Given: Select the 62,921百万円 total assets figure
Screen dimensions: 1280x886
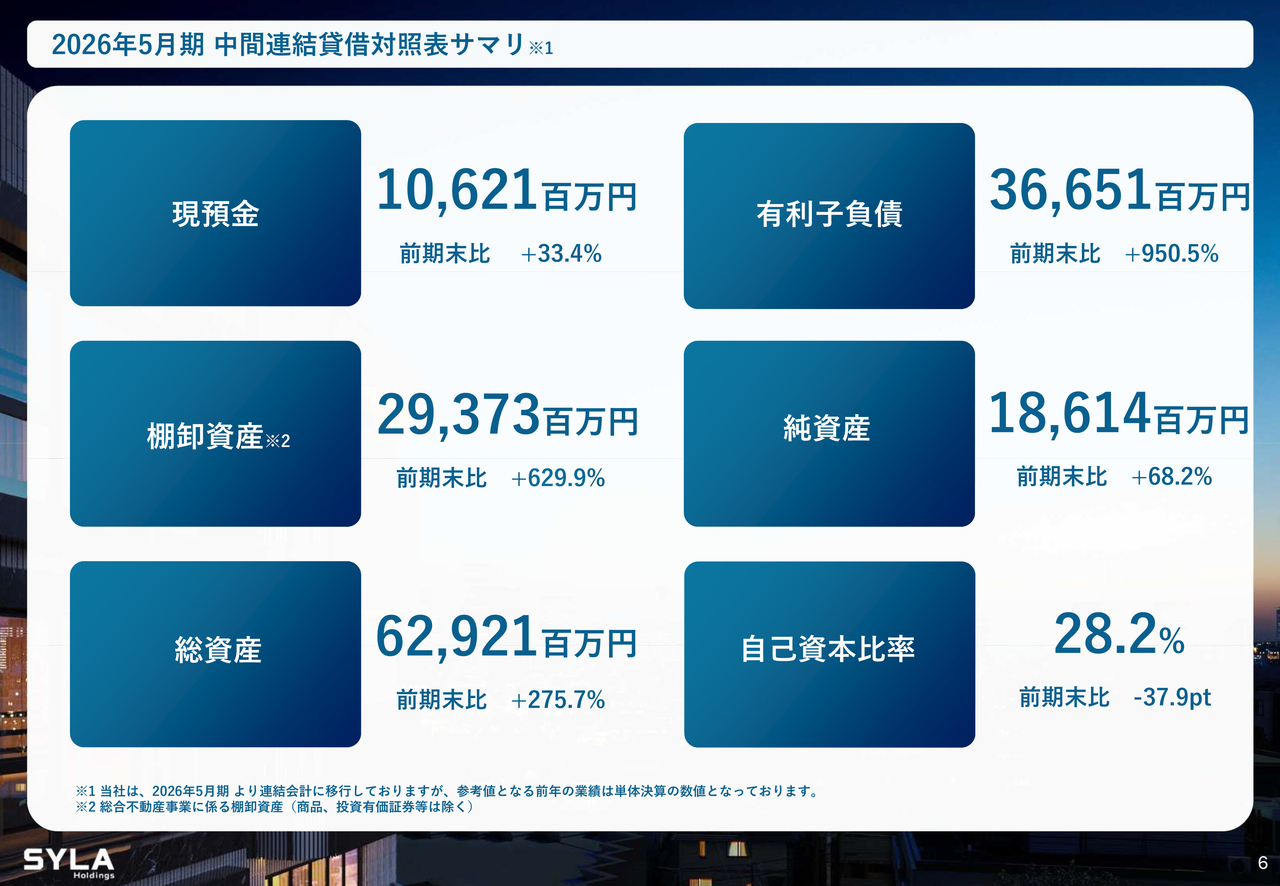Looking at the screenshot, I should coord(506,638).
